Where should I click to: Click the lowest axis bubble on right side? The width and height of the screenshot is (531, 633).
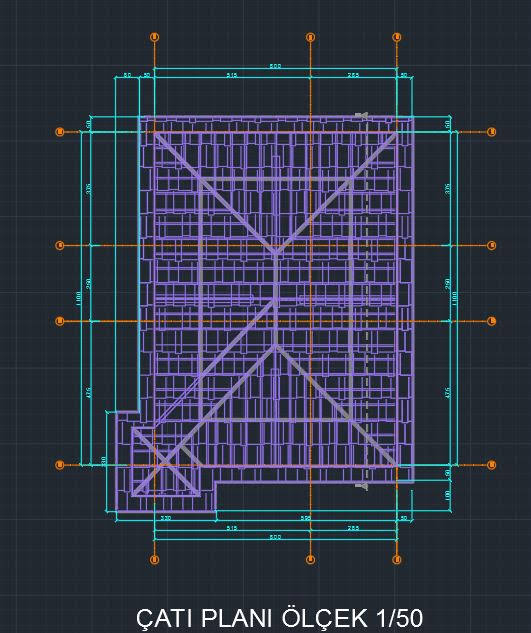(491, 465)
